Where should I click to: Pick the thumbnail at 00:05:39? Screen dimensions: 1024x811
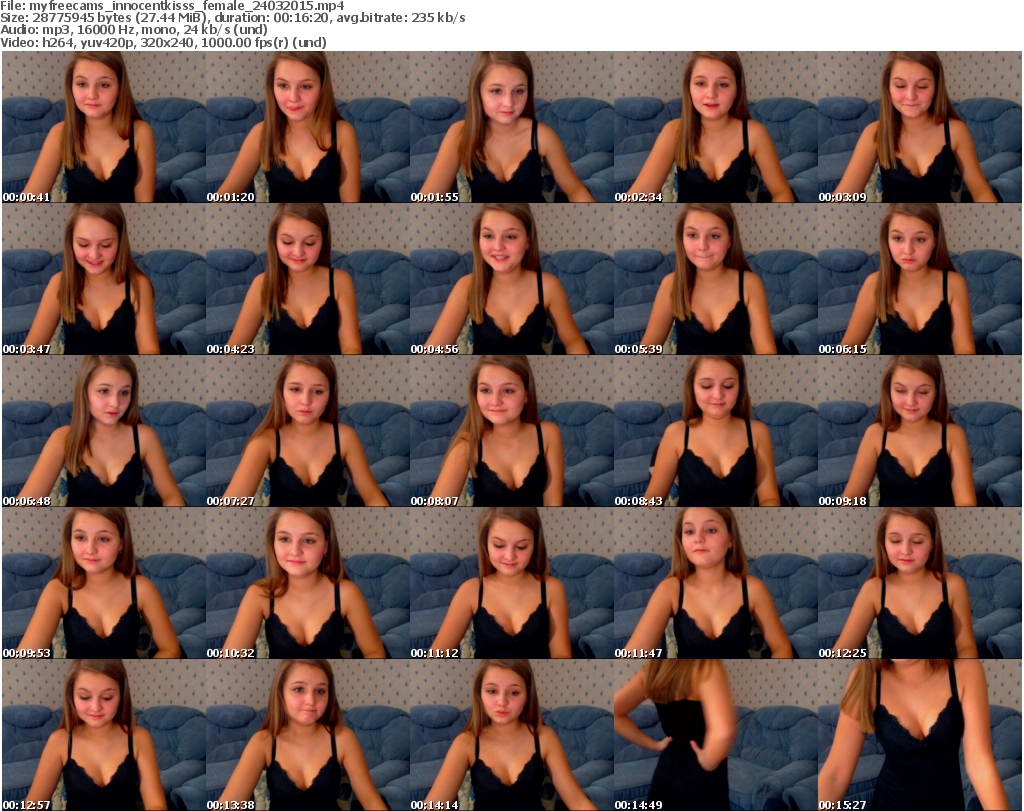click(716, 279)
